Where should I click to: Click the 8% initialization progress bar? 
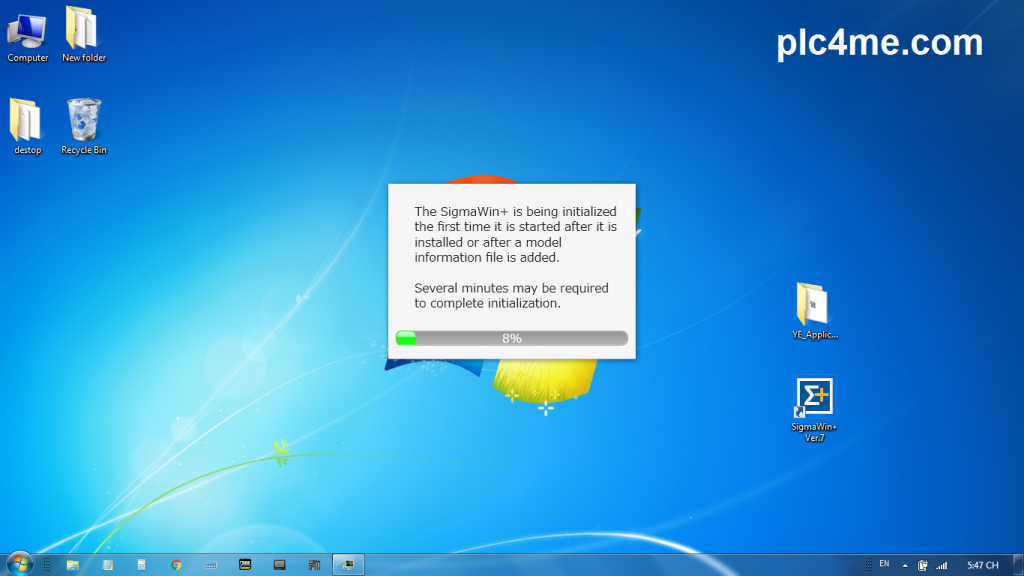tap(511, 338)
